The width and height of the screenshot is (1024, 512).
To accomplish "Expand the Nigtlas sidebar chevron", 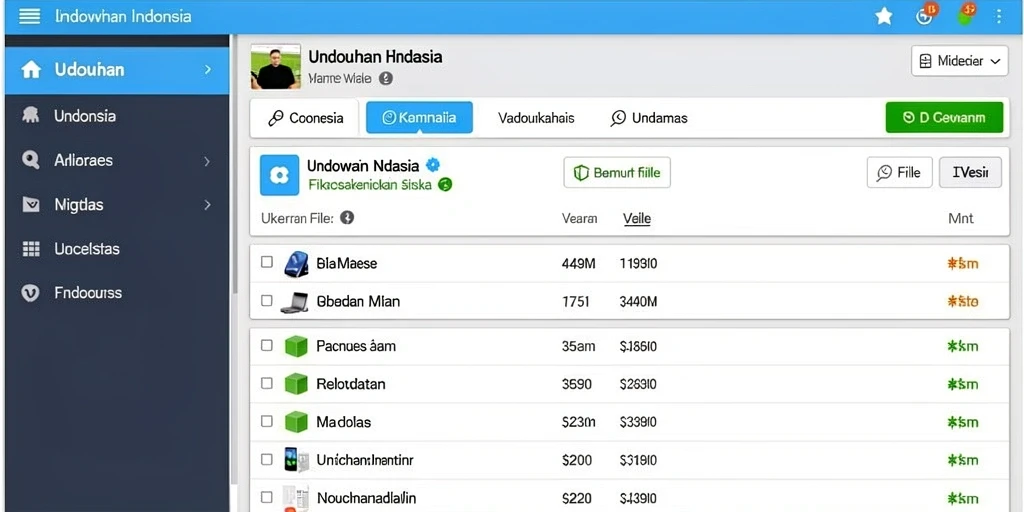I will (207, 205).
